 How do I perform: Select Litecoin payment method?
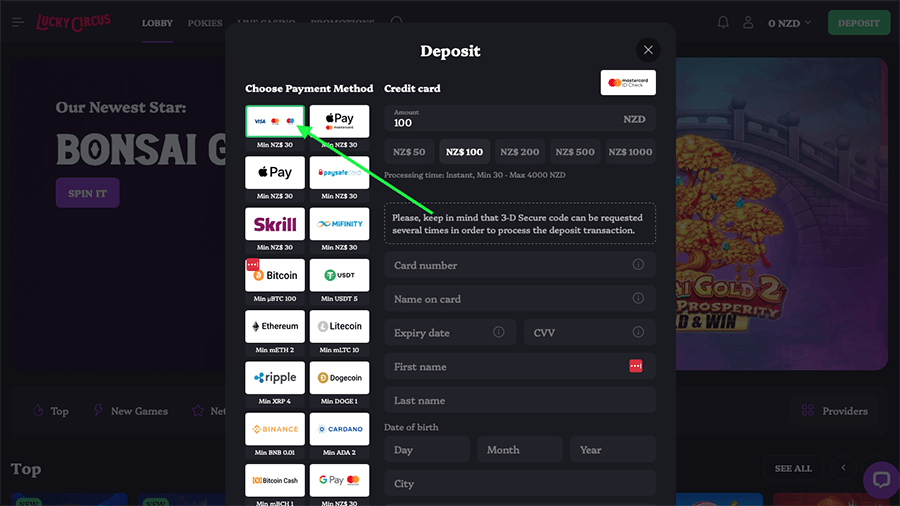[339, 326]
